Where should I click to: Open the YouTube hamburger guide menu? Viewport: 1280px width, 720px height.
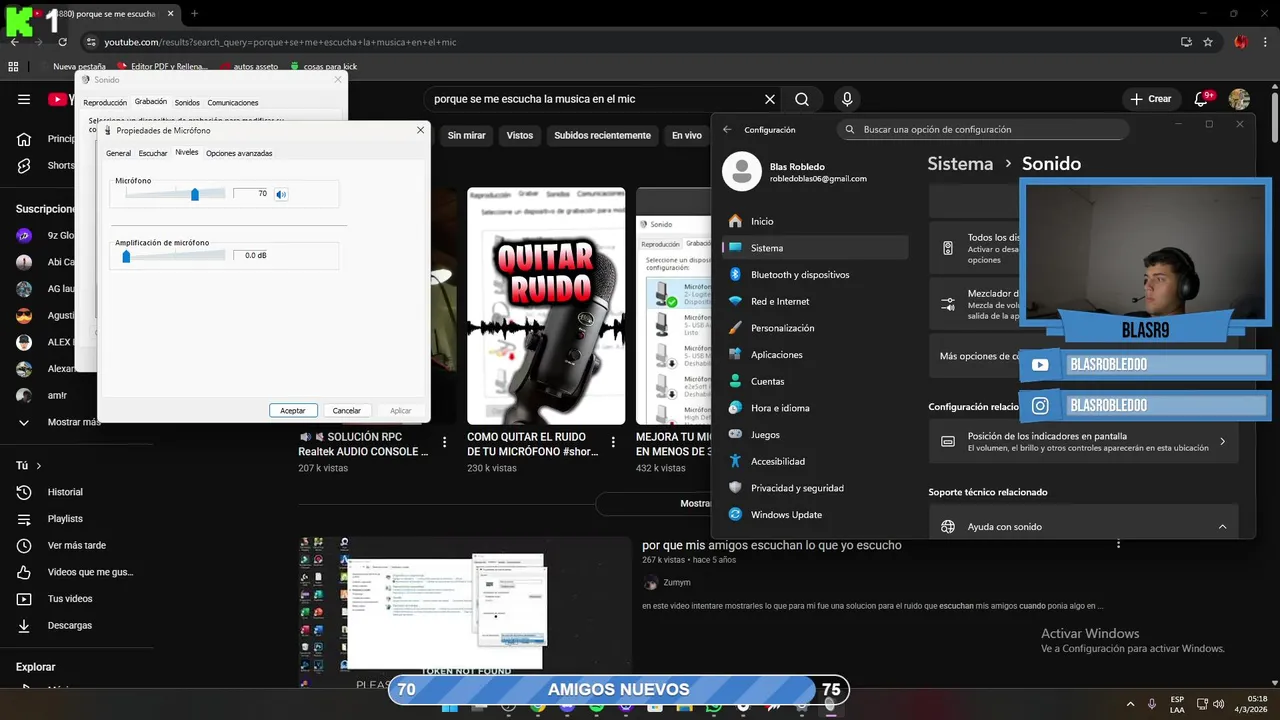(x=24, y=99)
